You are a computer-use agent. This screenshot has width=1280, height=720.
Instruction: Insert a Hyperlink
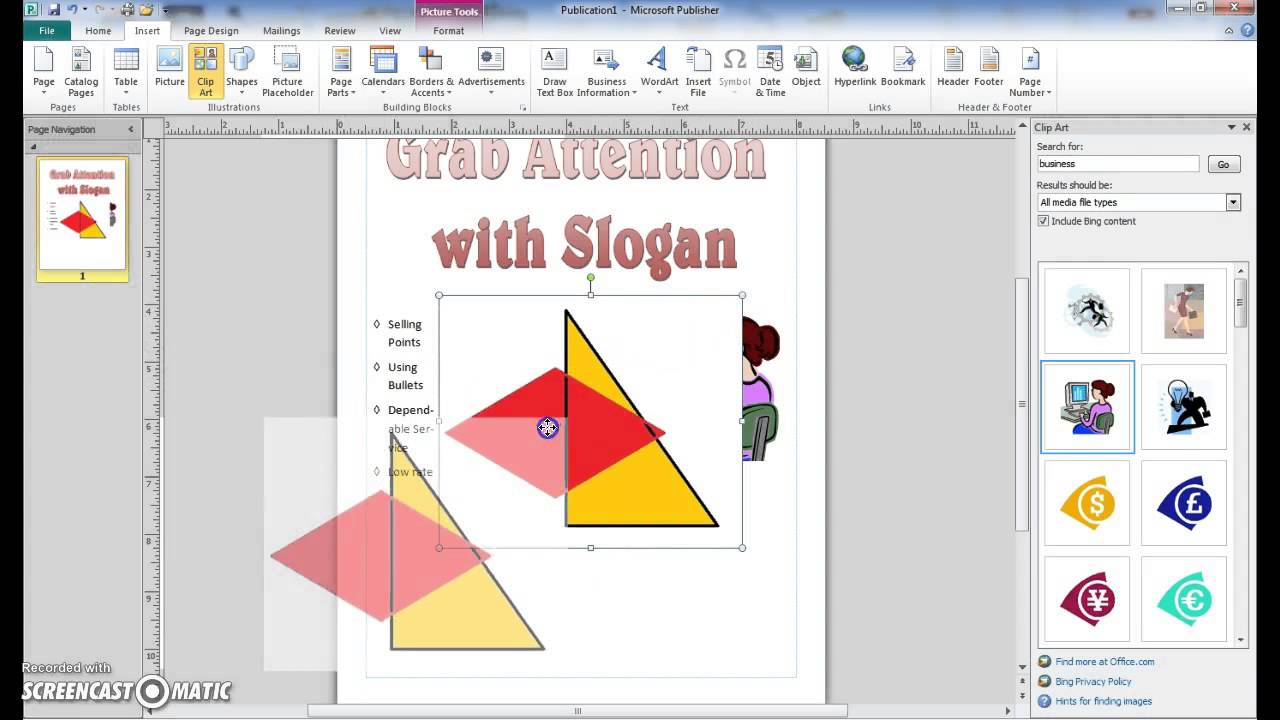pos(855,67)
